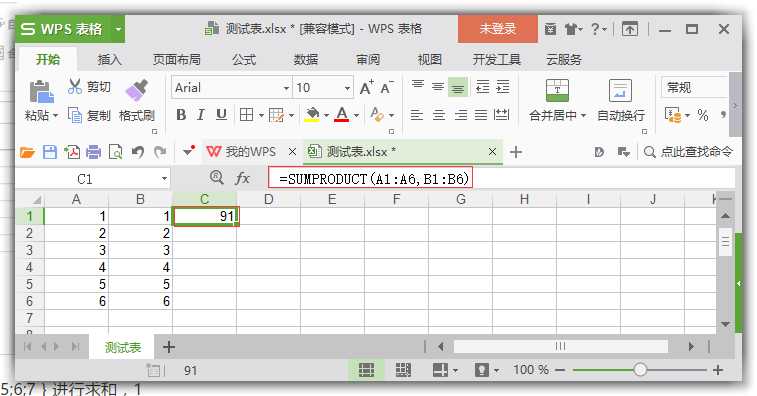Image resolution: width=757 pixels, height=396 pixels.
Task: Open folder icon in quick toolbar
Action: tap(28, 153)
